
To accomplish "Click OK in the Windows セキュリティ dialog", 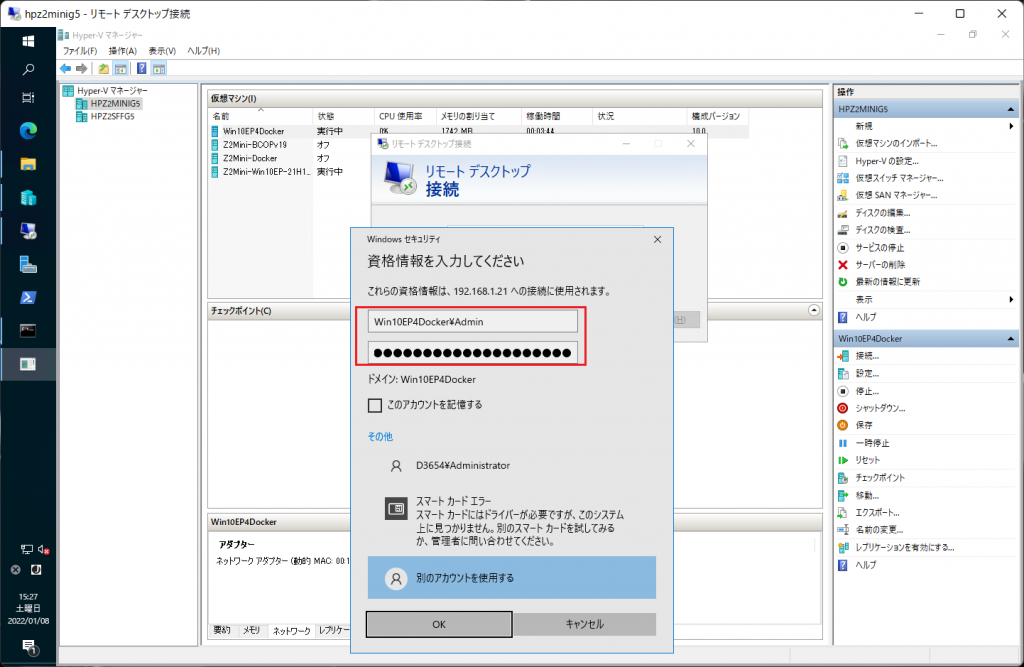I will pos(439,625).
